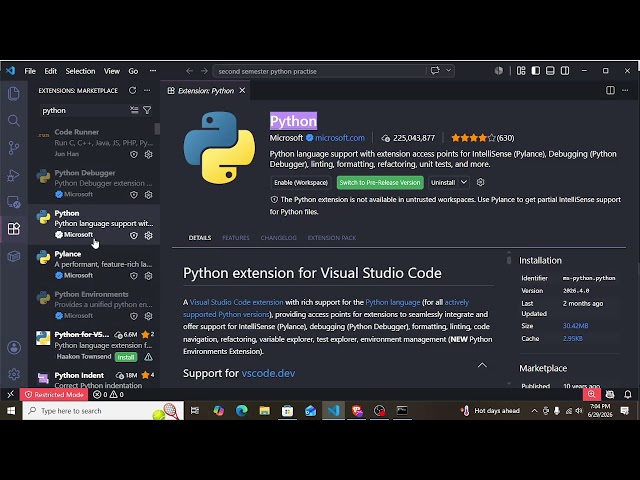Switch to the Features tab
This screenshot has width=640, height=480.
(236, 238)
